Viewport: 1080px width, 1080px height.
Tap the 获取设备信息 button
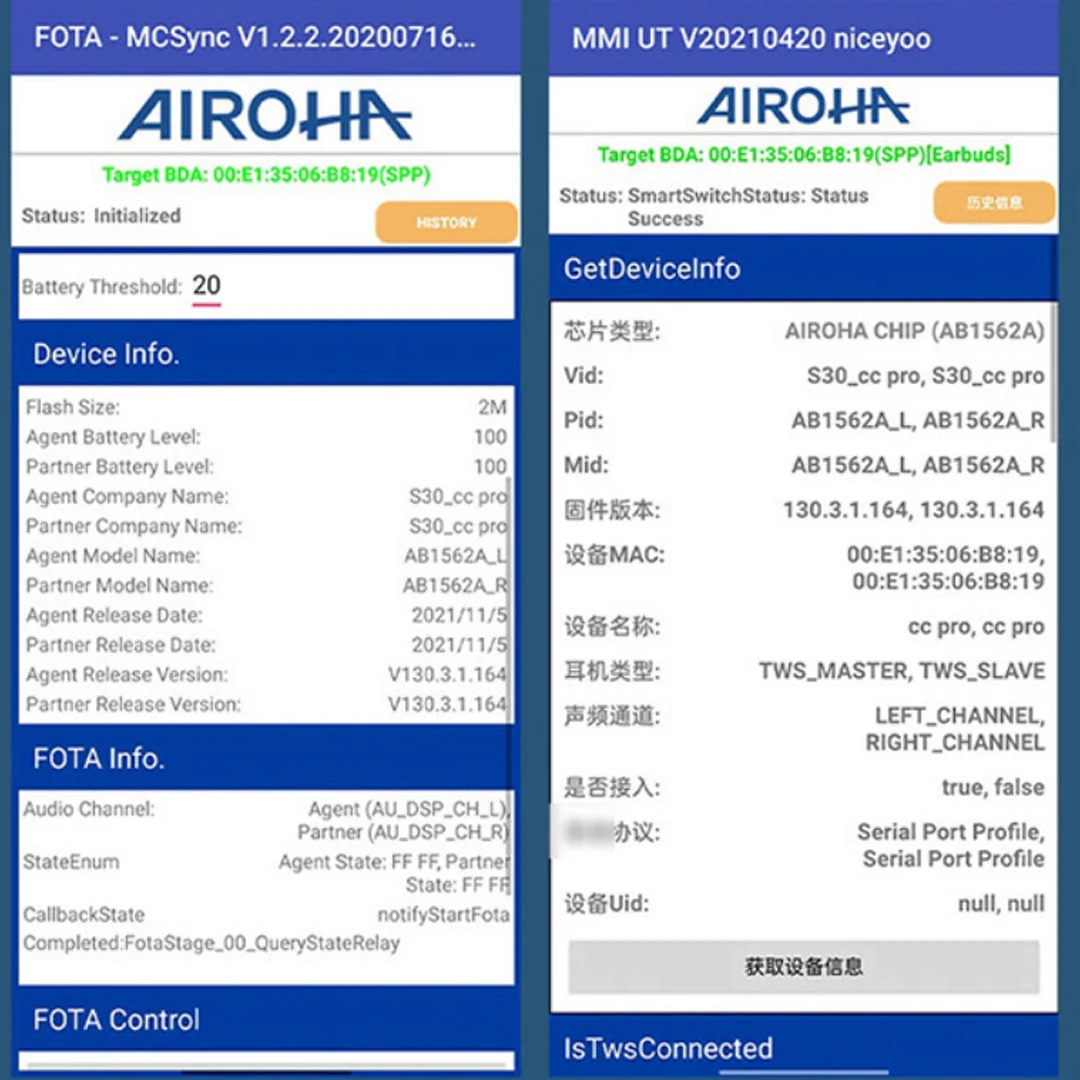(x=804, y=966)
